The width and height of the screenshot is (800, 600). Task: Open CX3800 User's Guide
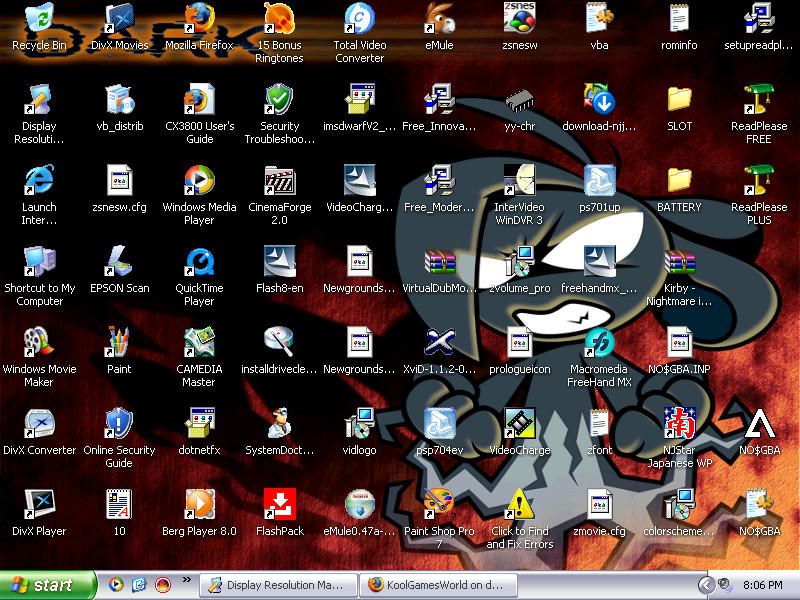pos(199,99)
